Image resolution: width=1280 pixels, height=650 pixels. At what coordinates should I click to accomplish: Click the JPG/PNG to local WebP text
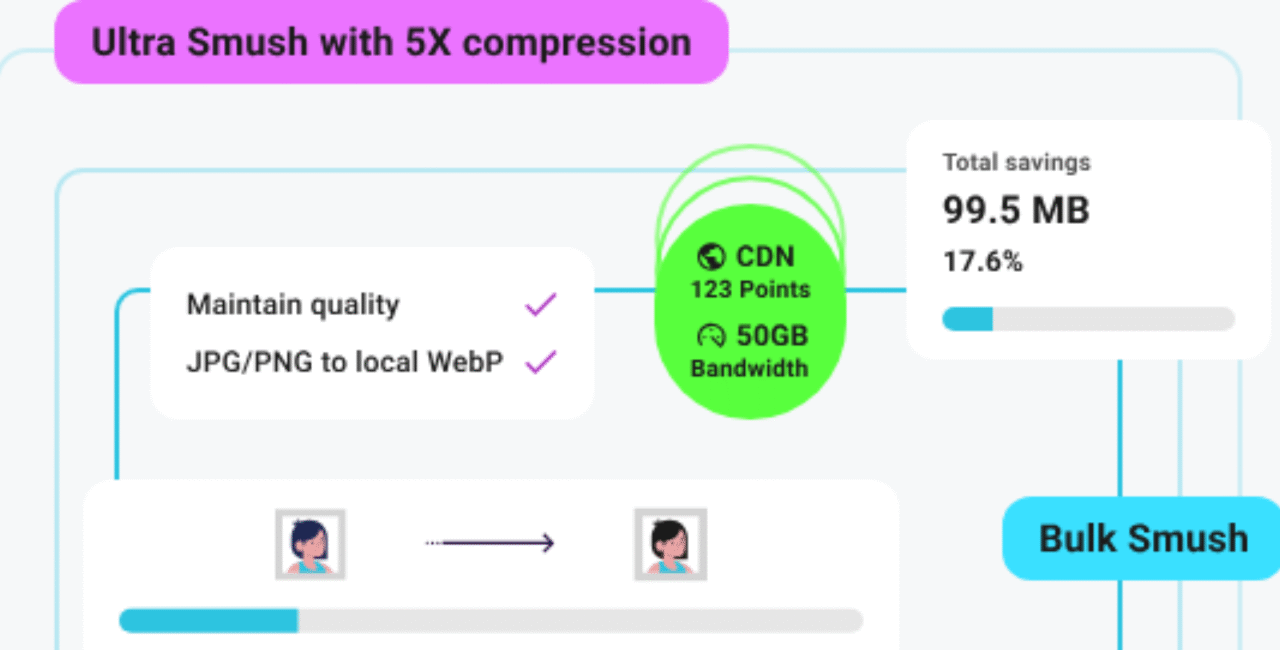345,362
